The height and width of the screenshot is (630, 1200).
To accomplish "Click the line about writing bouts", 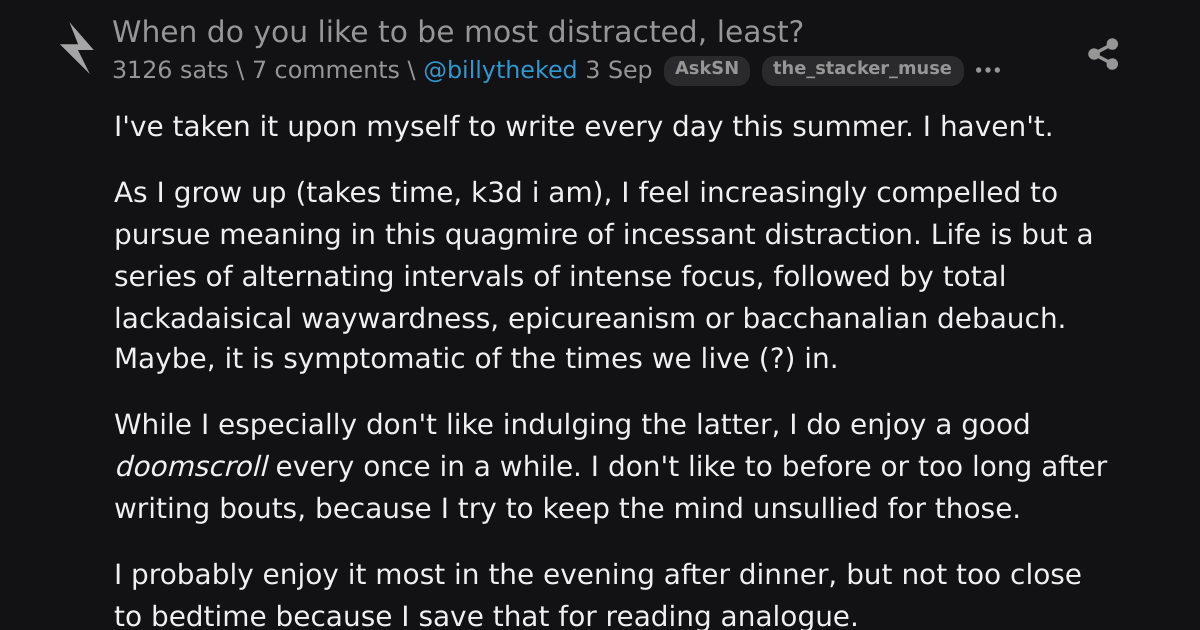I will [567, 508].
